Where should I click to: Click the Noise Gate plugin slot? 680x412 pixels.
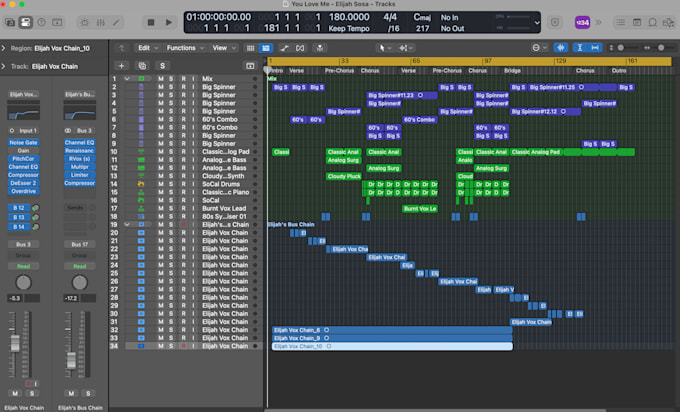pyautogui.click(x=23, y=143)
